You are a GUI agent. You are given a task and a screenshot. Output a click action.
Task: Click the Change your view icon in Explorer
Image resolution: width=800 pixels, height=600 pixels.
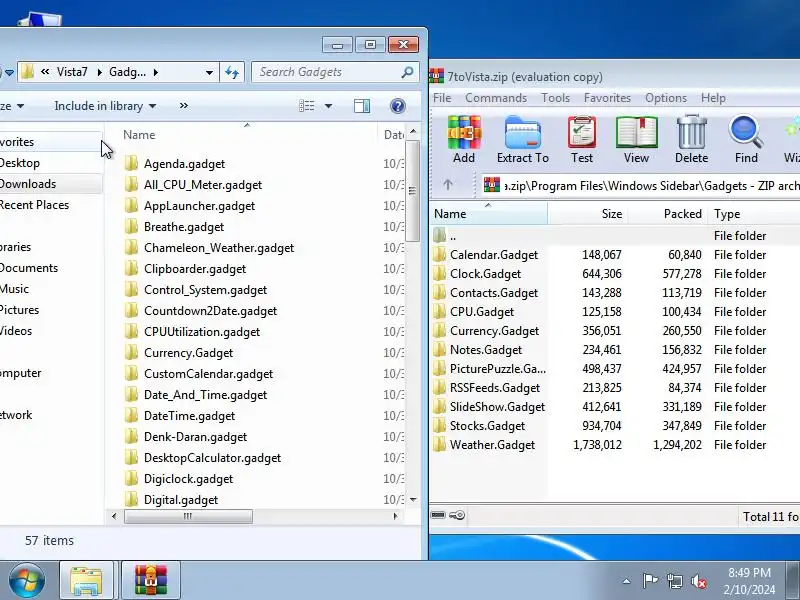coord(307,106)
